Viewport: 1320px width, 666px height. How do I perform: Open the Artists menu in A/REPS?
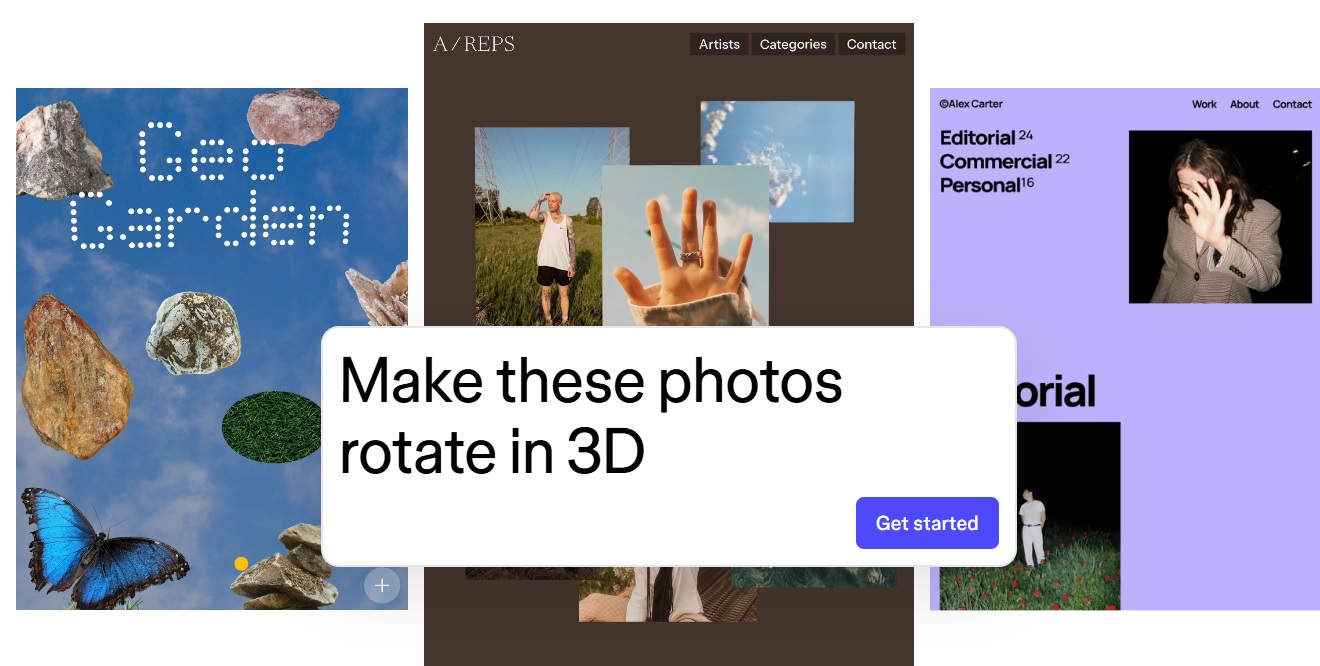click(x=719, y=44)
